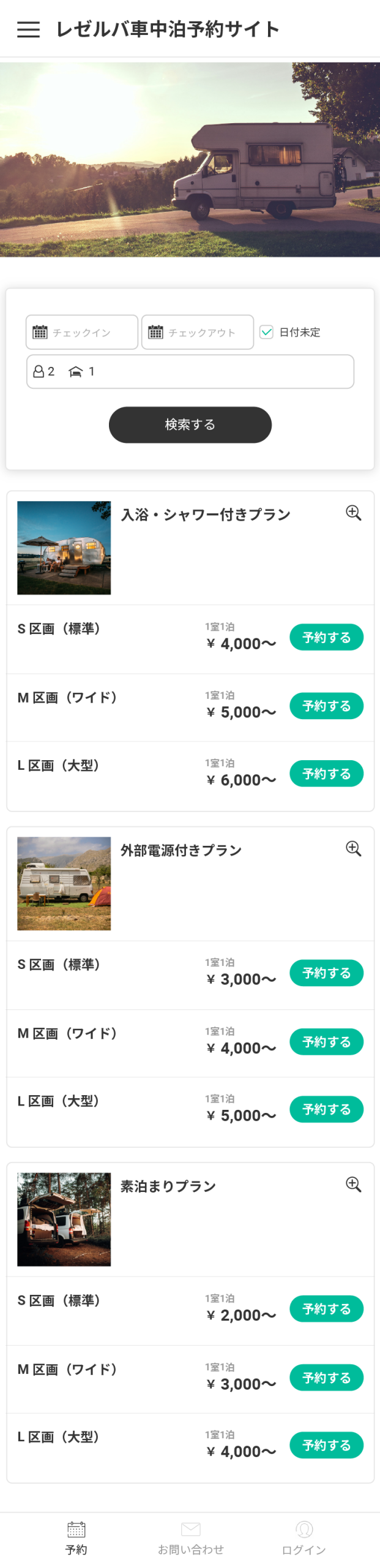Viewport: 380px width, 1568px height.
Task: Toggle the 日付未定 checkbox
Action: pyautogui.click(x=266, y=332)
